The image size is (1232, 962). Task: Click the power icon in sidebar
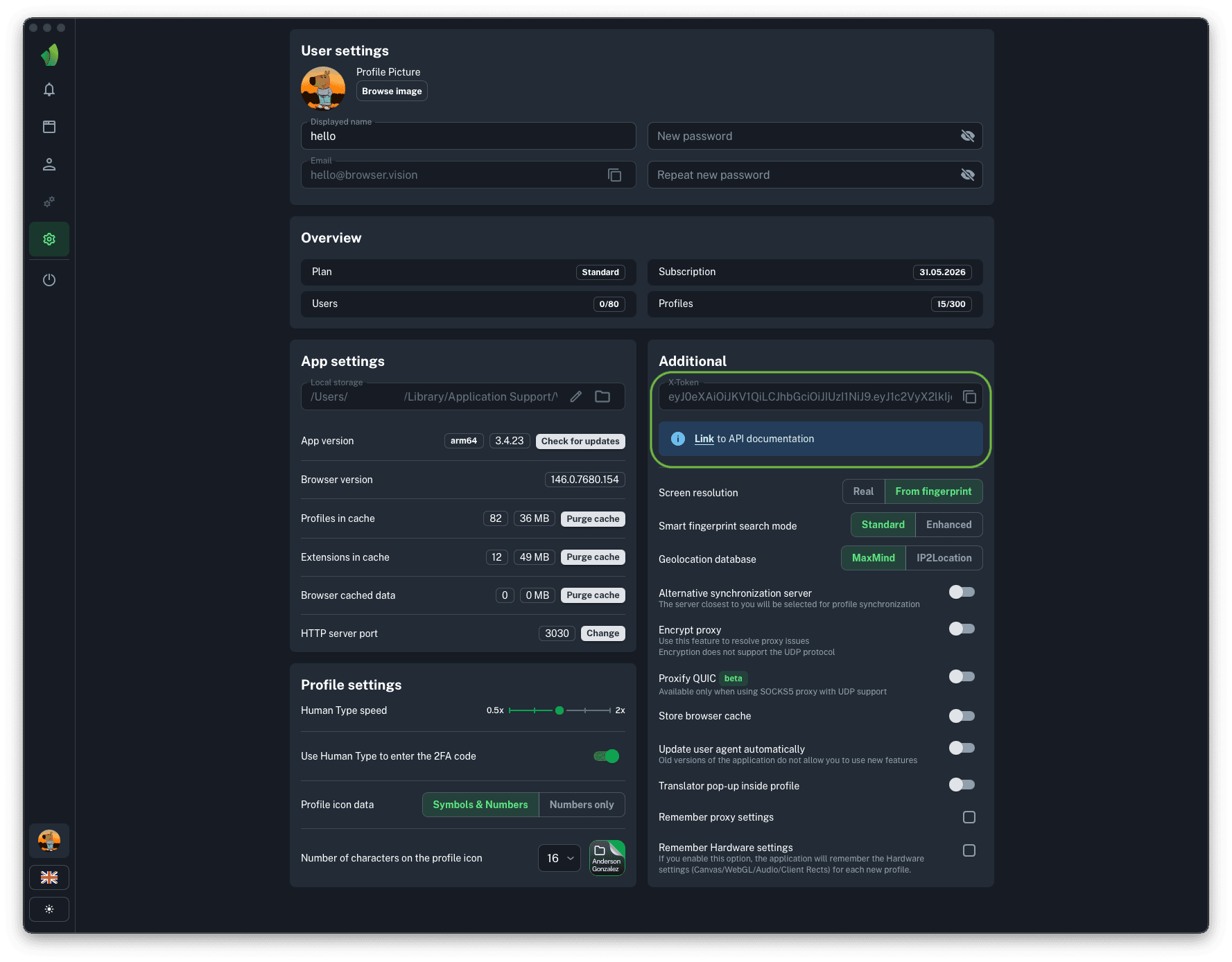[49, 280]
